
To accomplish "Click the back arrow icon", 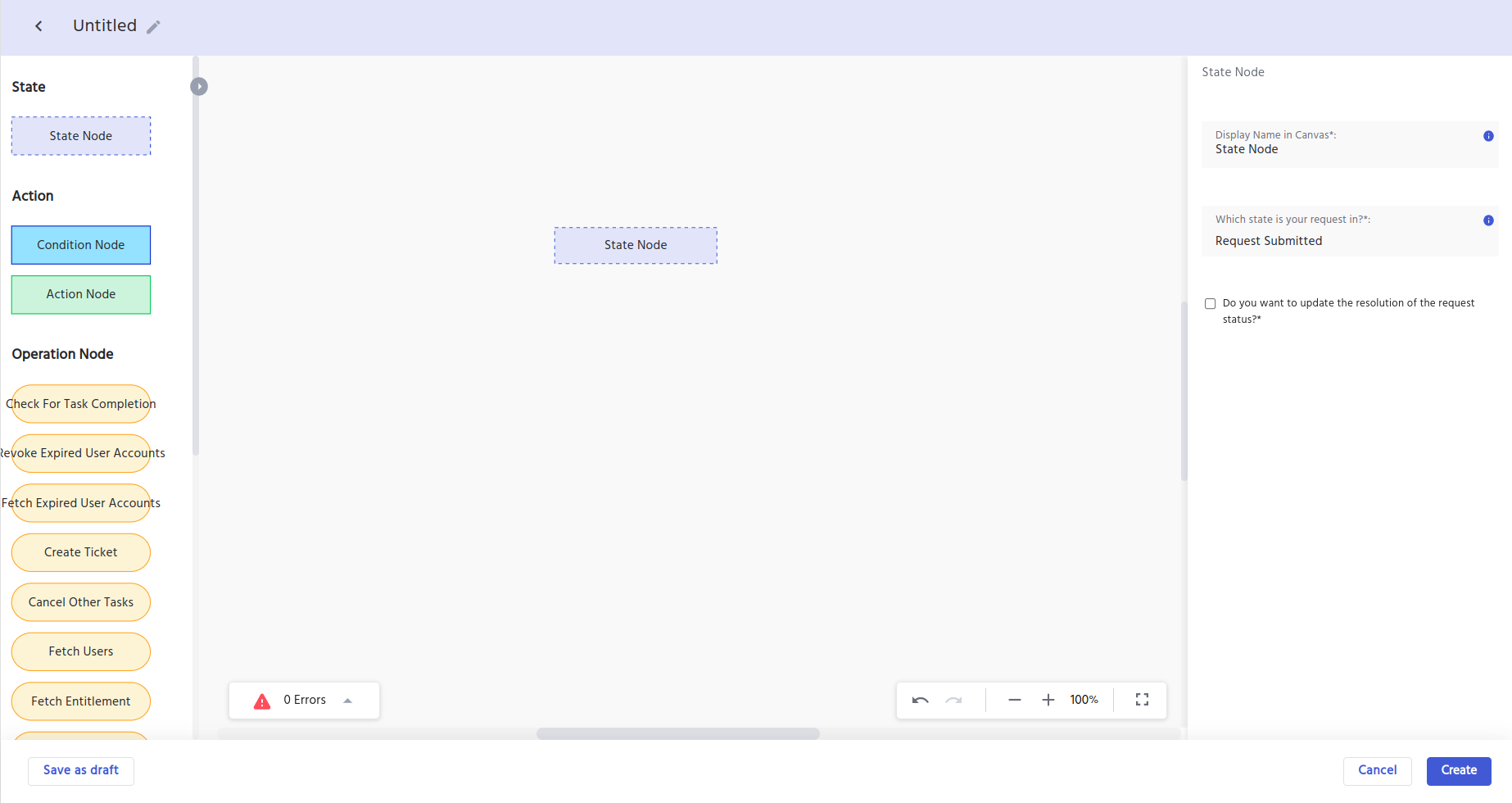I will (x=38, y=26).
